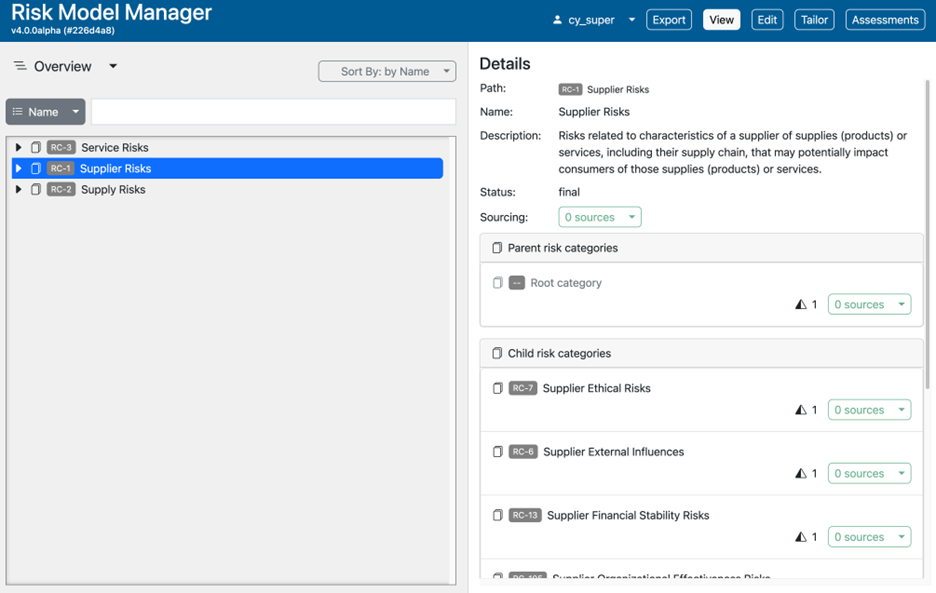This screenshot has width=936, height=593.
Task: Click the RC-6 badge
Action: pyautogui.click(x=523, y=451)
